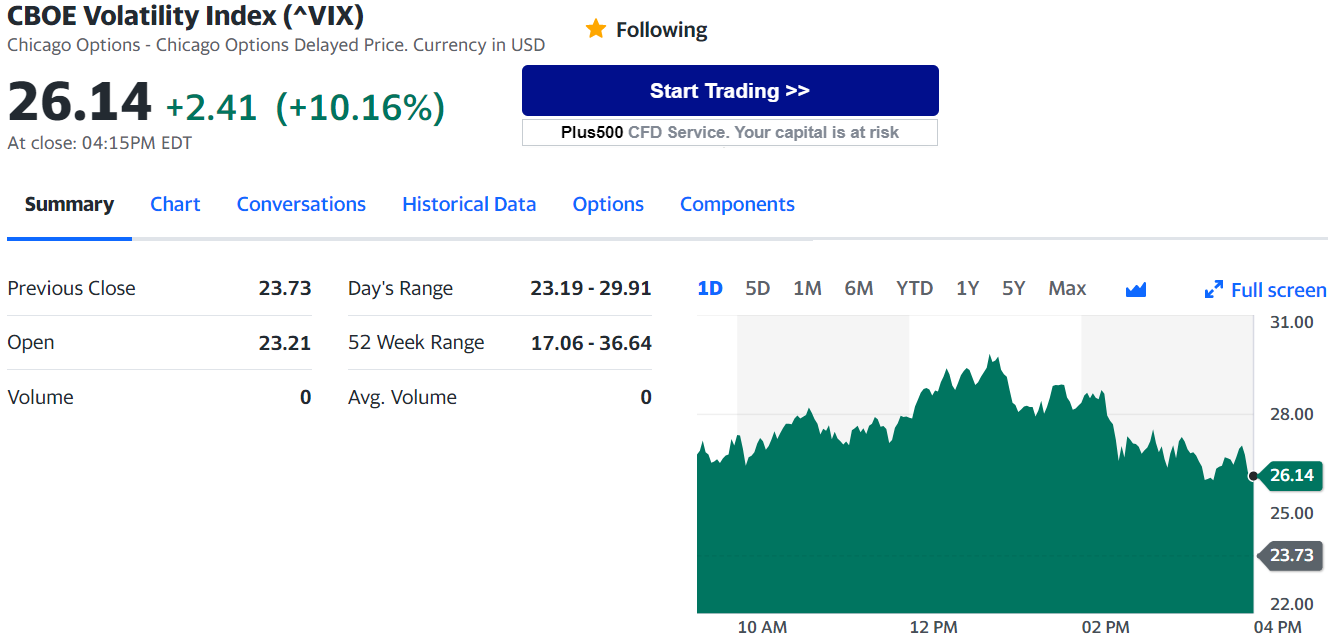
Task: Click the Previous Close value 23.73
Action: [x=285, y=288]
